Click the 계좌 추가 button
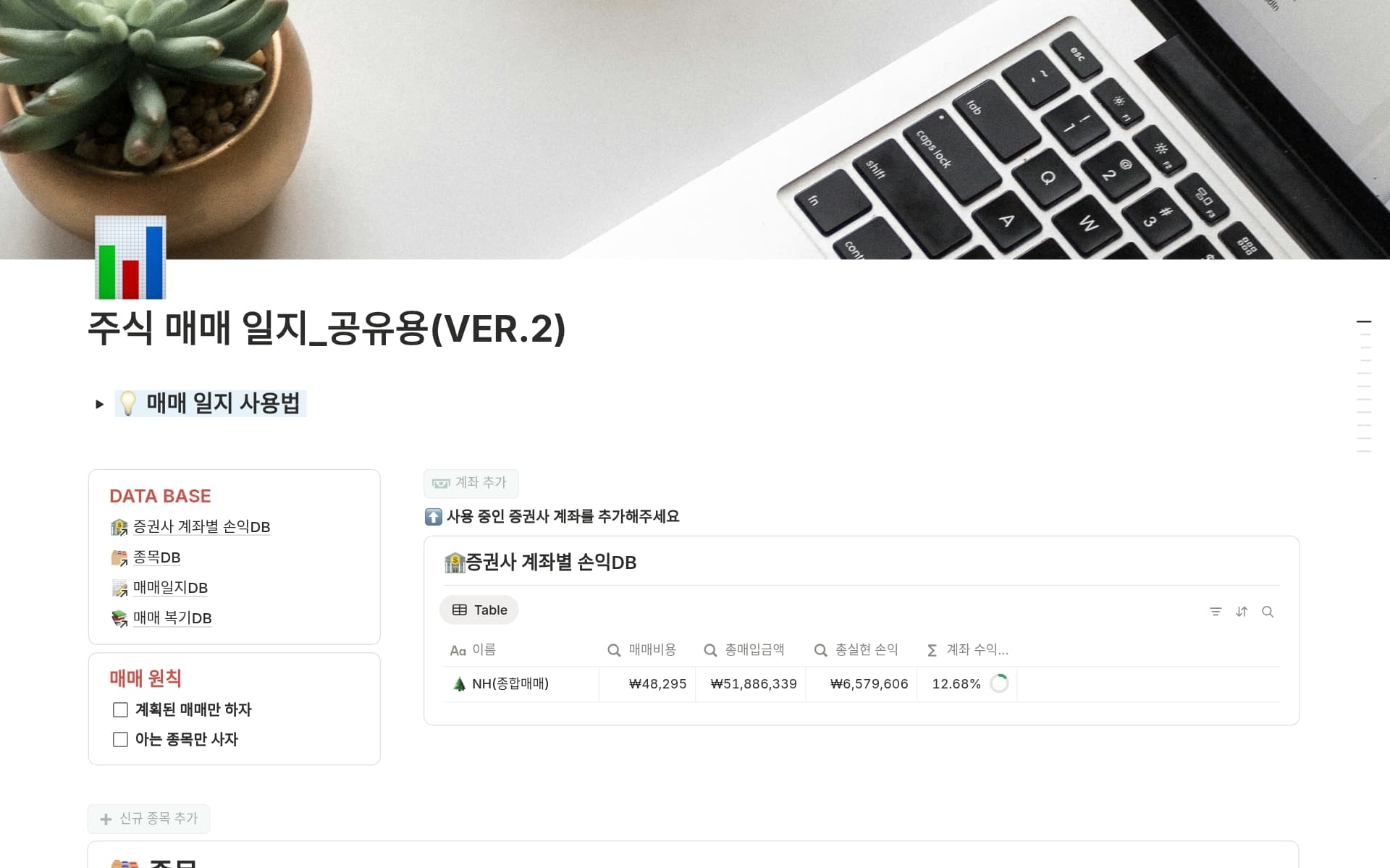The width and height of the screenshot is (1390, 868). [x=471, y=483]
